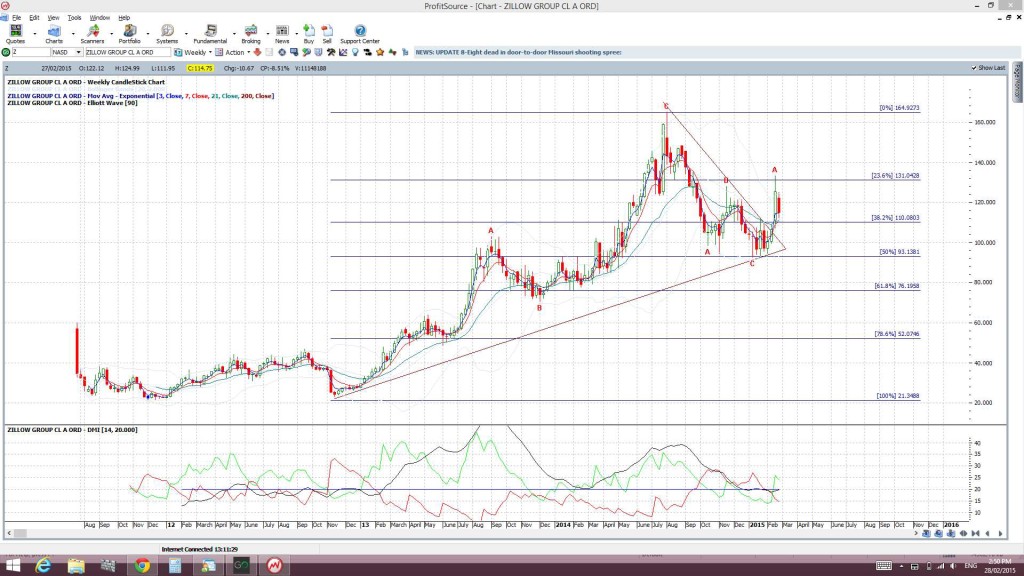Click the gold star favorites icon

click(380, 52)
